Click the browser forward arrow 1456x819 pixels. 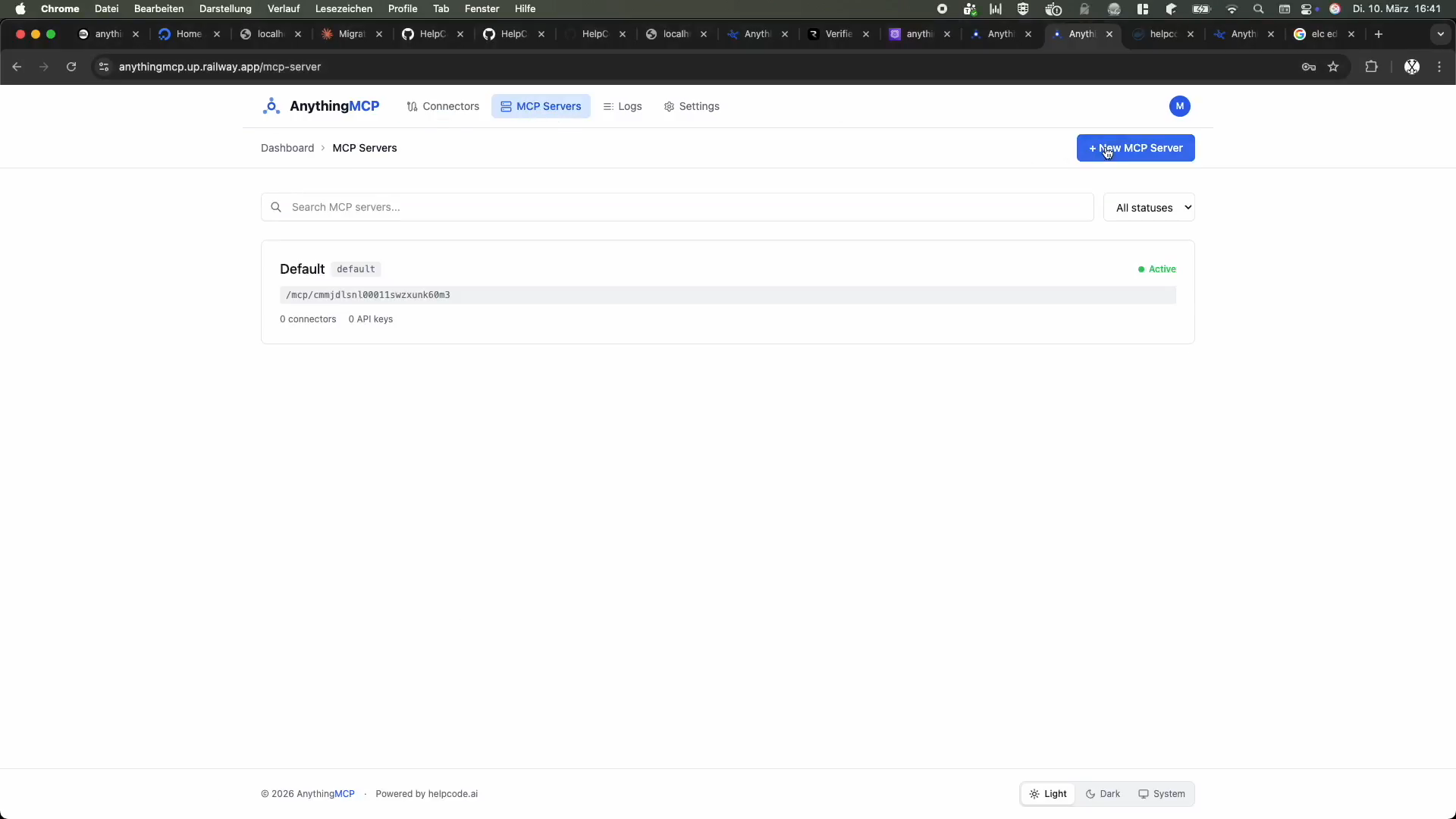point(44,67)
